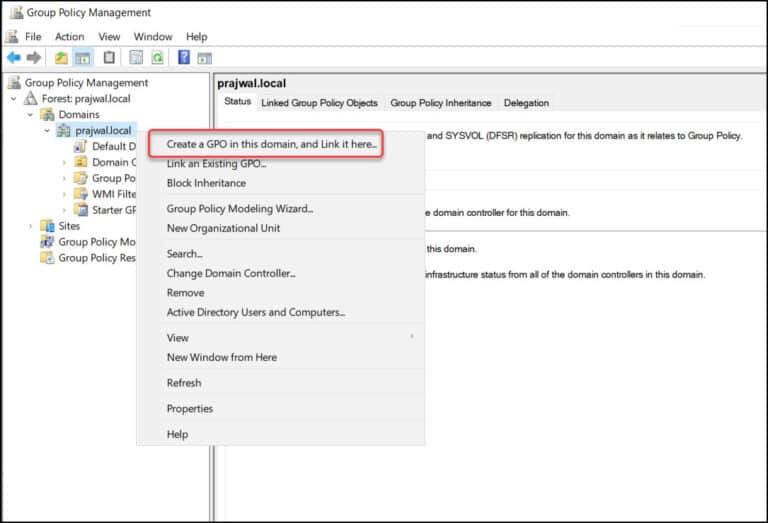Choose Link an Existing GPO
This screenshot has height=523, width=768.
pyautogui.click(x=216, y=164)
